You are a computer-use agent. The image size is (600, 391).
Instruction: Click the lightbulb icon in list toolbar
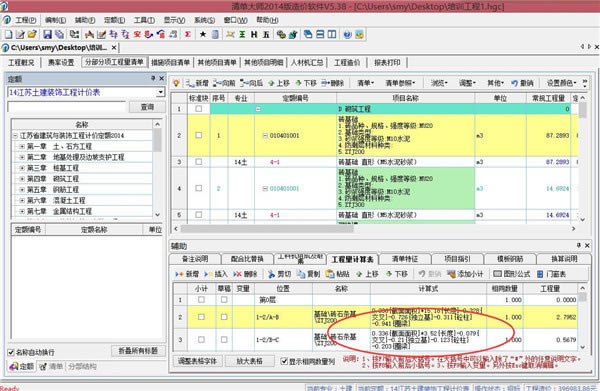176,83
